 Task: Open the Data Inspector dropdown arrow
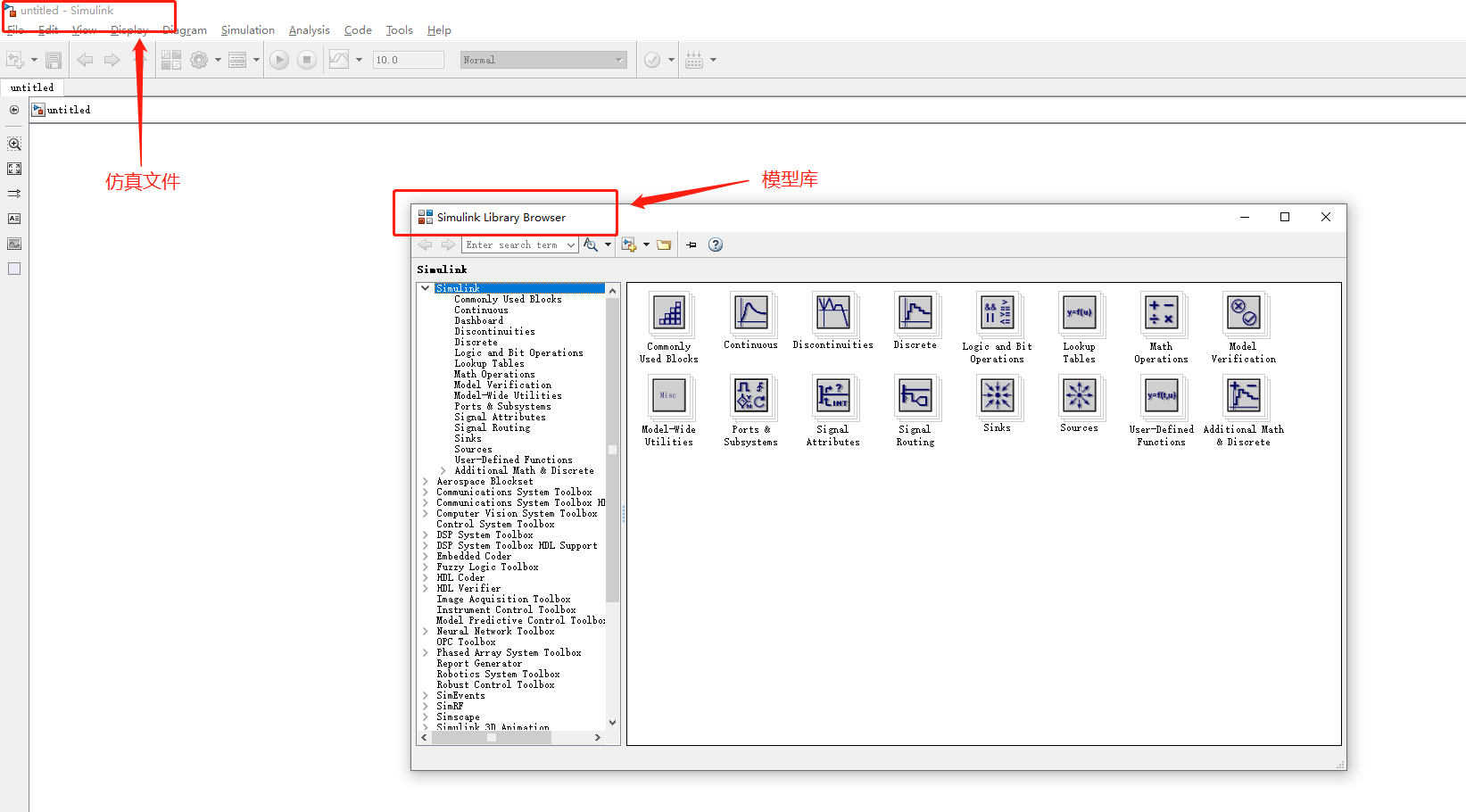[x=359, y=60]
